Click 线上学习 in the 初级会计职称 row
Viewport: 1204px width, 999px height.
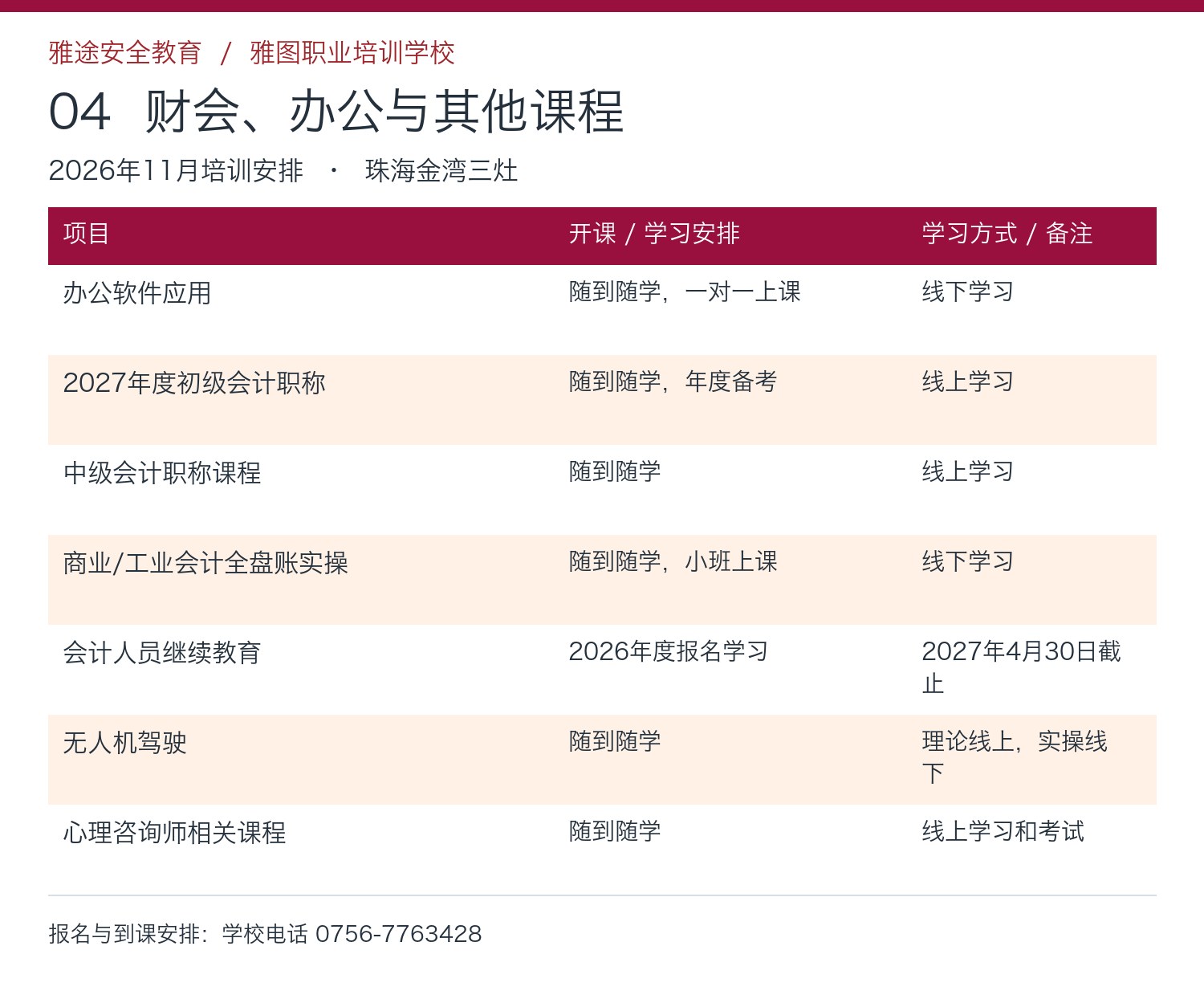tap(967, 381)
